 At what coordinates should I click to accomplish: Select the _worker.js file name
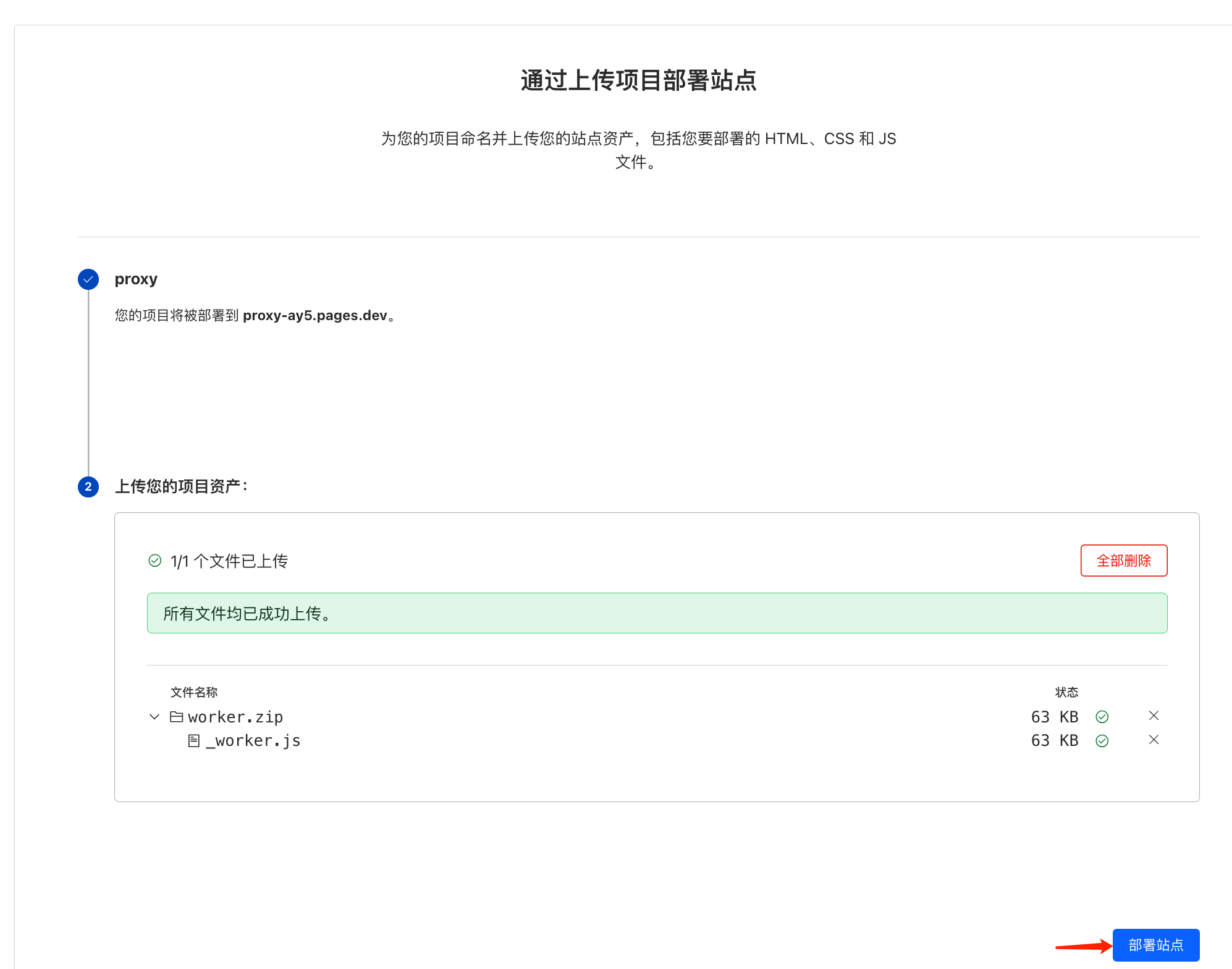pyautogui.click(x=253, y=740)
